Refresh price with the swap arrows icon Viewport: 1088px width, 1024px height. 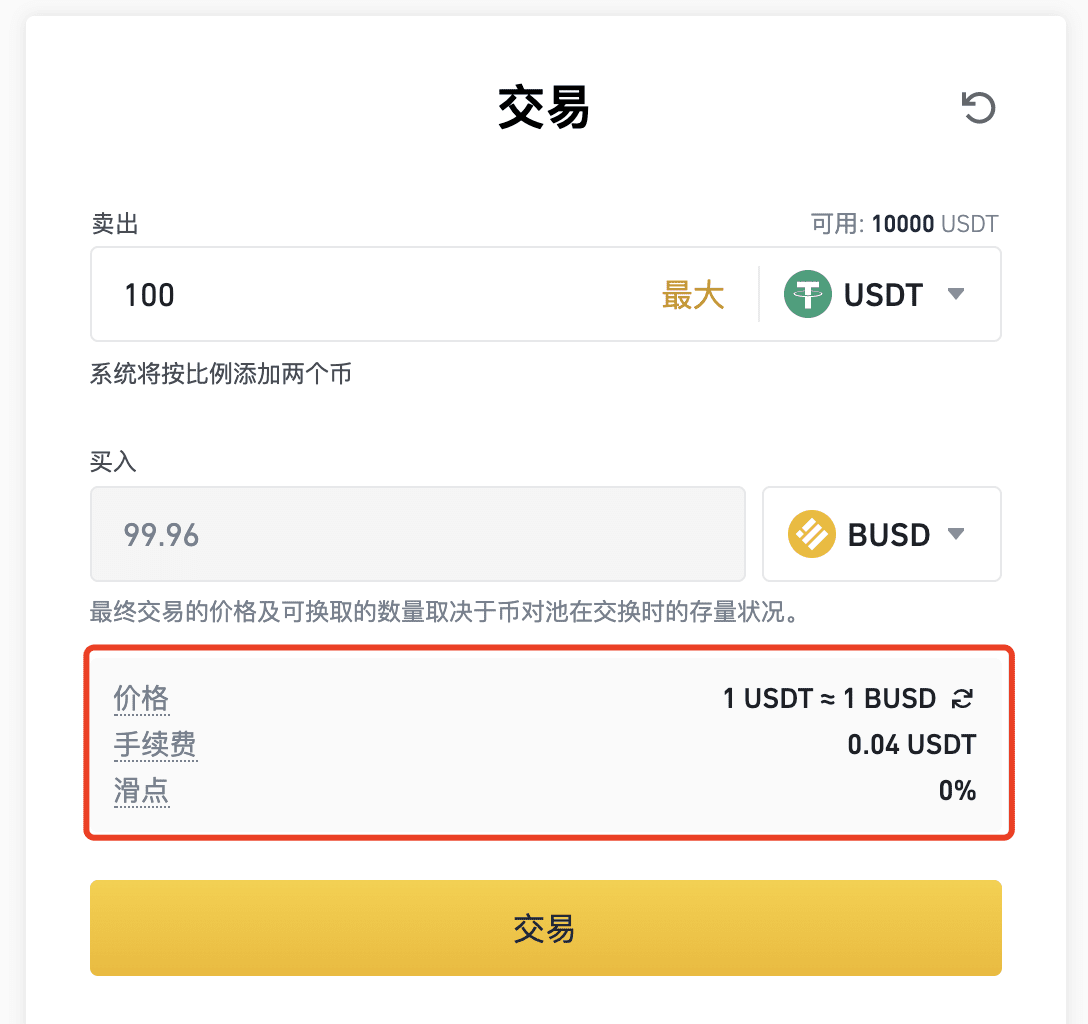coord(962,699)
